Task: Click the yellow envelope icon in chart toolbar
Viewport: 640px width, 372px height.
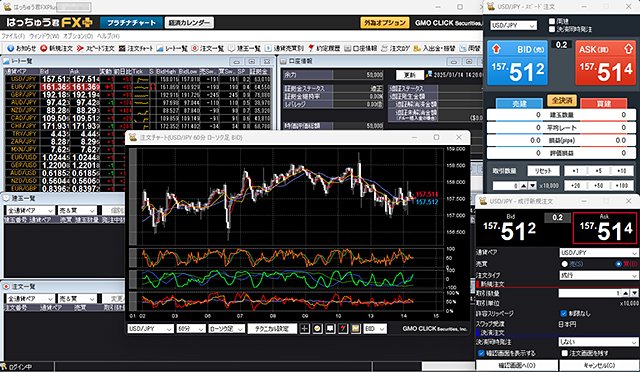Action: tap(356, 329)
